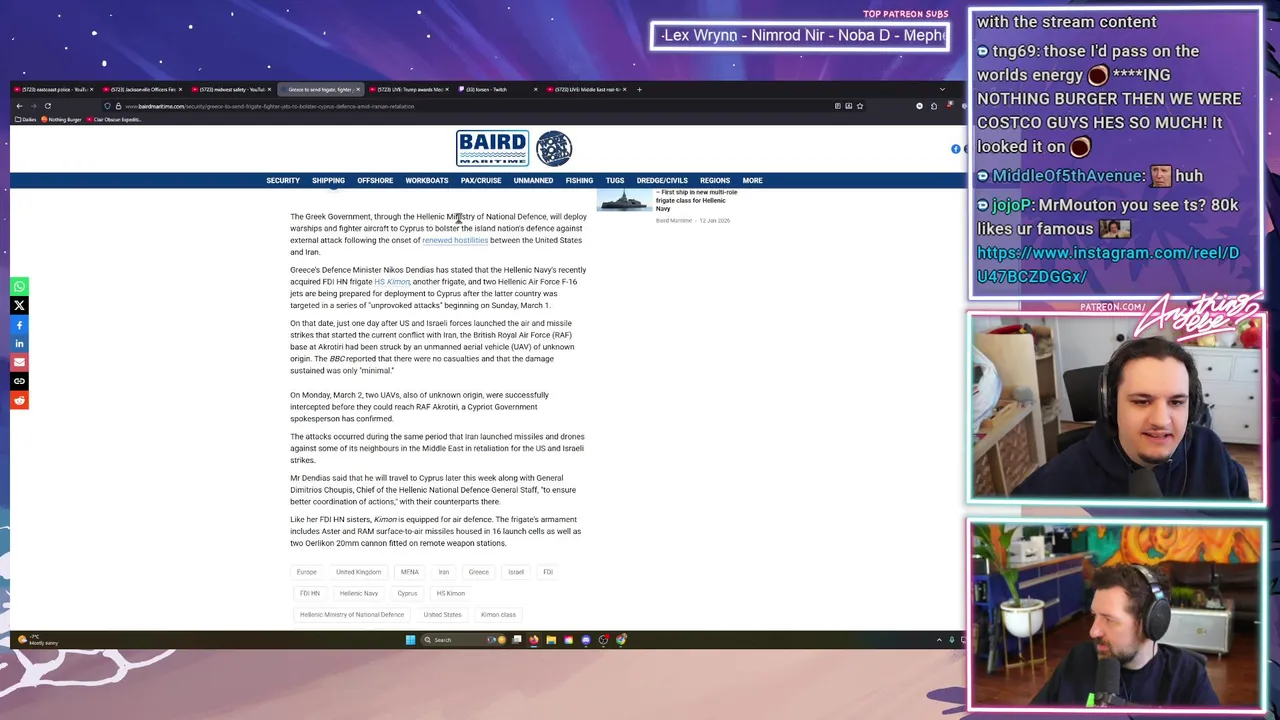
Task: Share article on X icon
Action: [x=19, y=305]
